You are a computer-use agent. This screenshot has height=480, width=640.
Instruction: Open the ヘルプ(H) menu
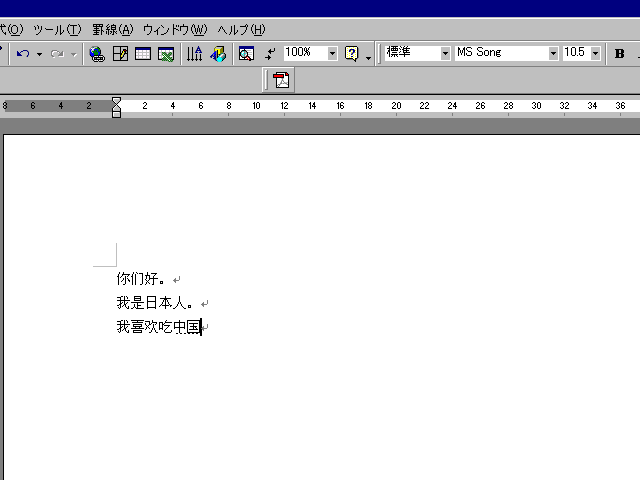point(241,30)
